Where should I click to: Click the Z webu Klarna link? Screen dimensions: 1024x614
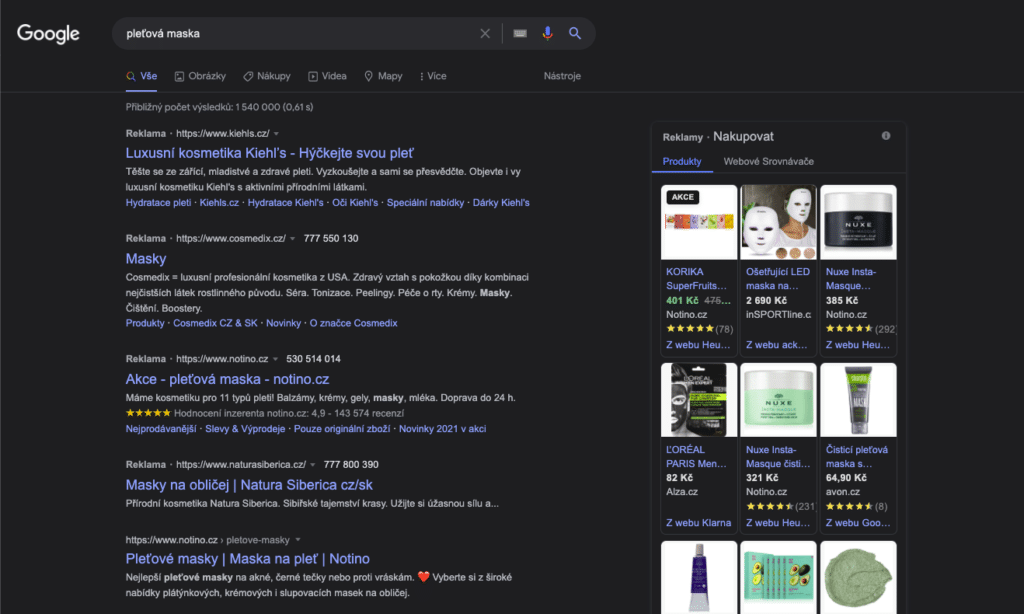point(698,523)
